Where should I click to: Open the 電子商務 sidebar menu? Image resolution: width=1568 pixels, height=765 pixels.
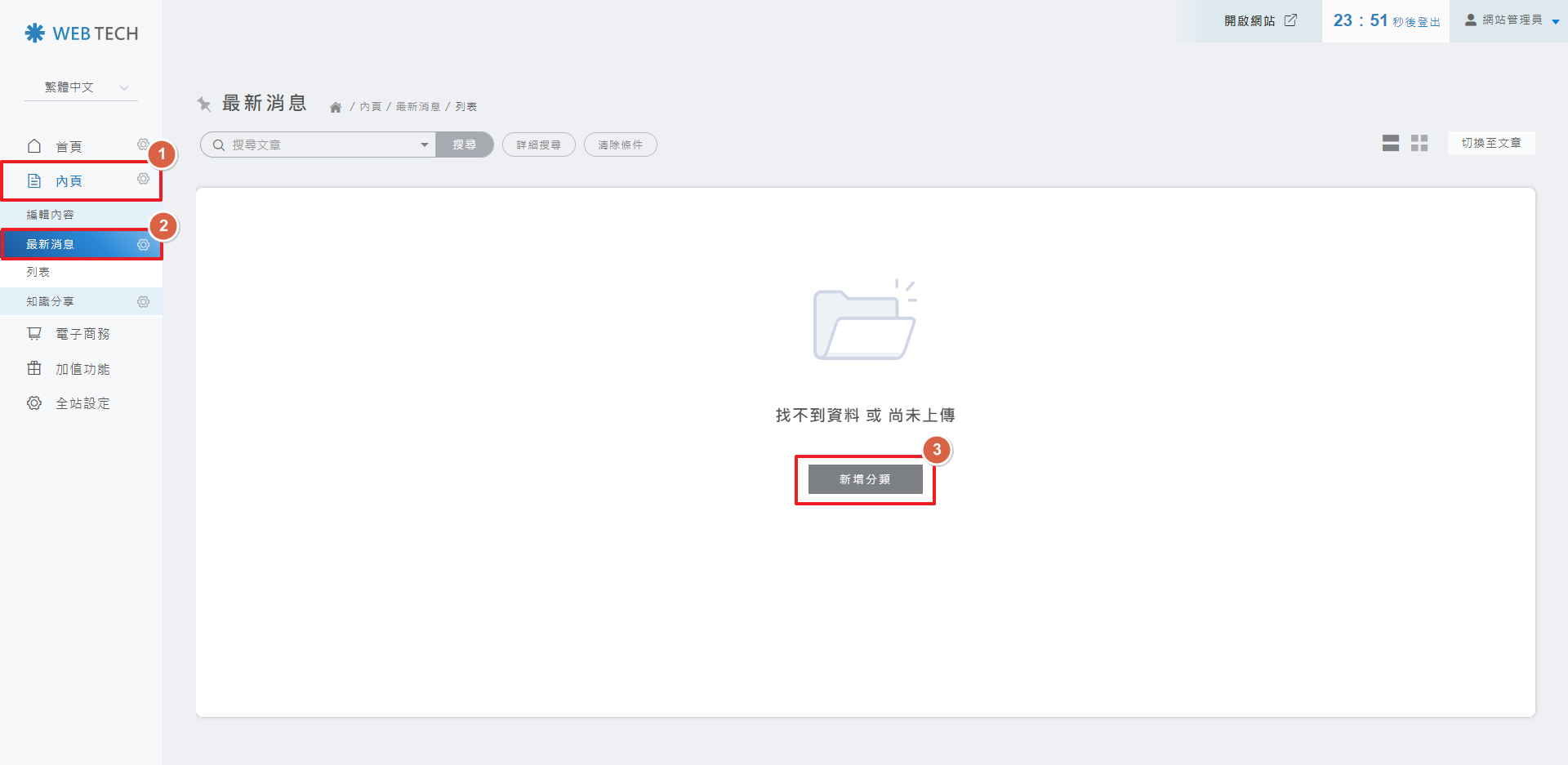tap(82, 334)
